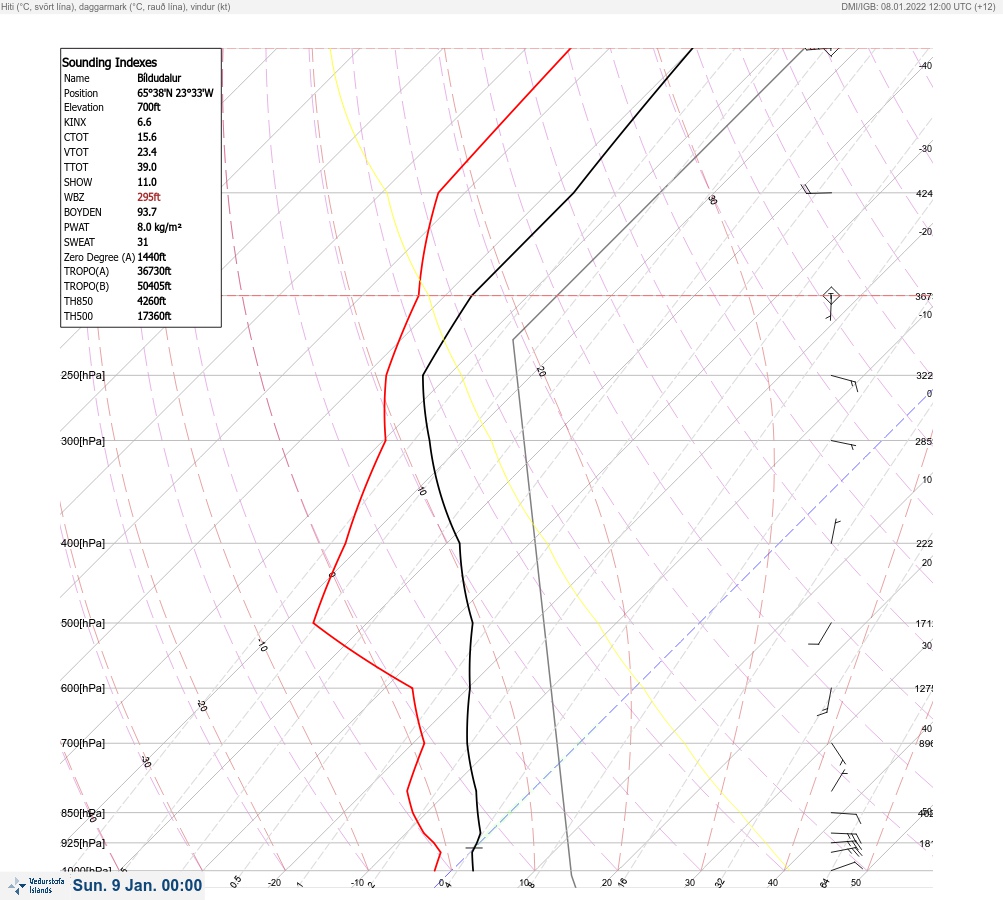Click the '50' label on the bottom temperature axis
The image size is (1003, 900).
pyautogui.click(x=856, y=883)
